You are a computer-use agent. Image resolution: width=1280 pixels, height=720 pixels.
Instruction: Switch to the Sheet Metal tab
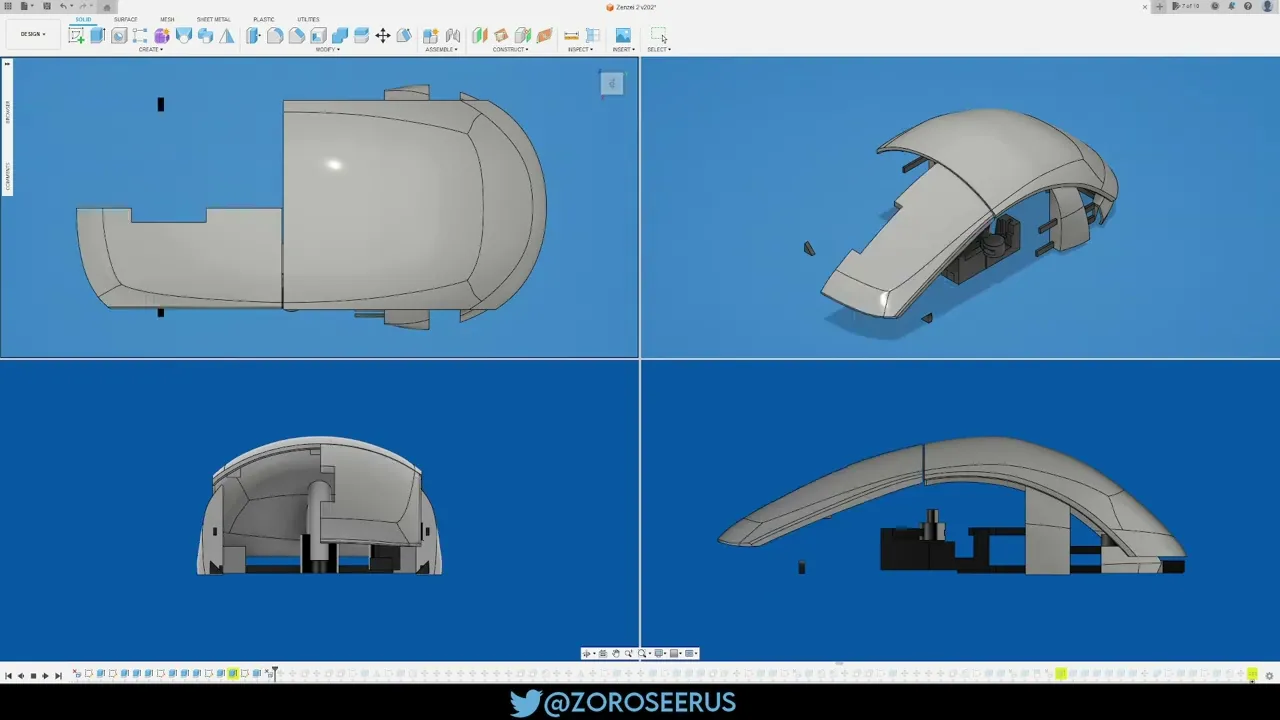tap(213, 19)
